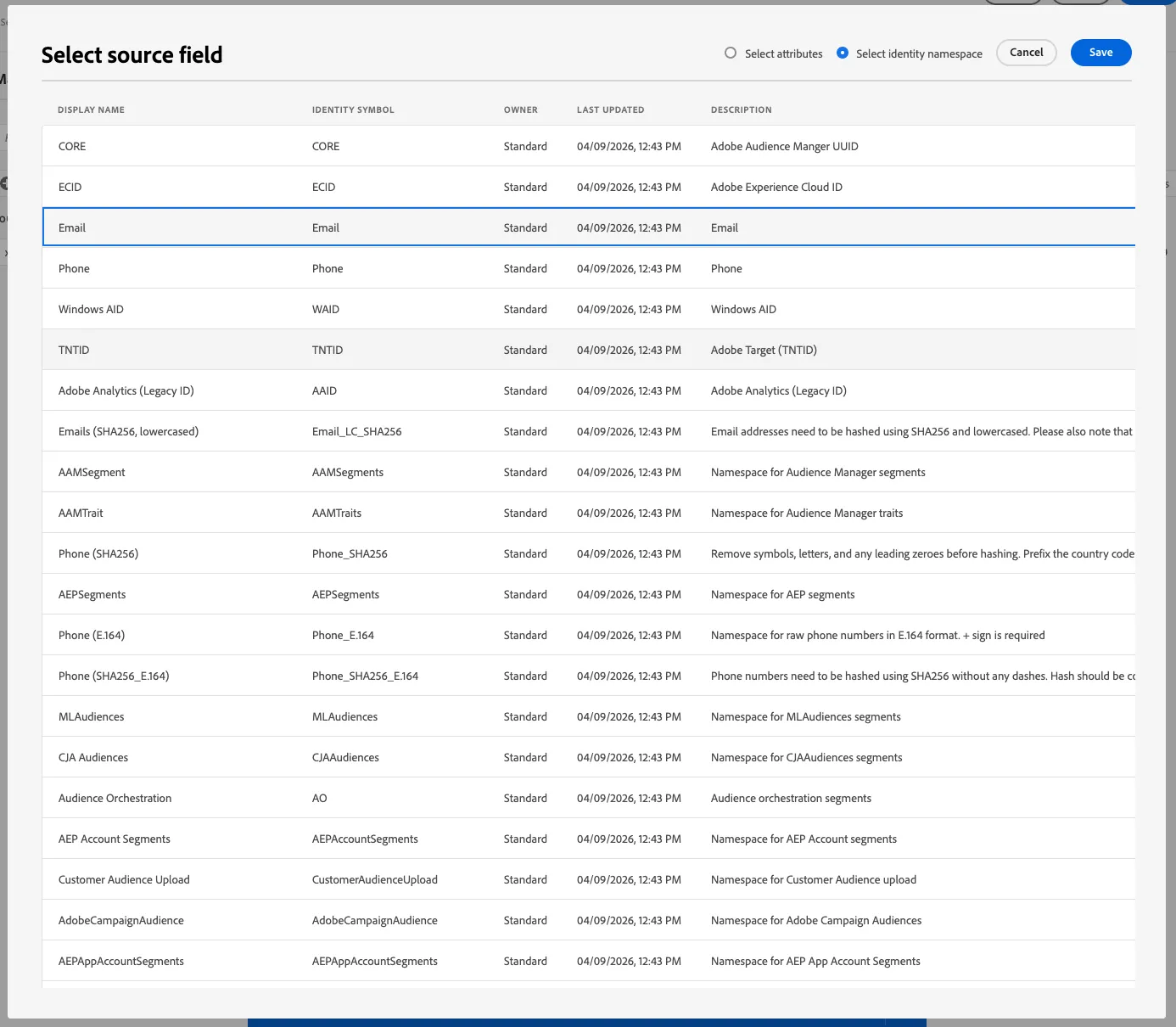
Task: Click 'Namespace for Audience Manager traits' description
Action: 807,513
